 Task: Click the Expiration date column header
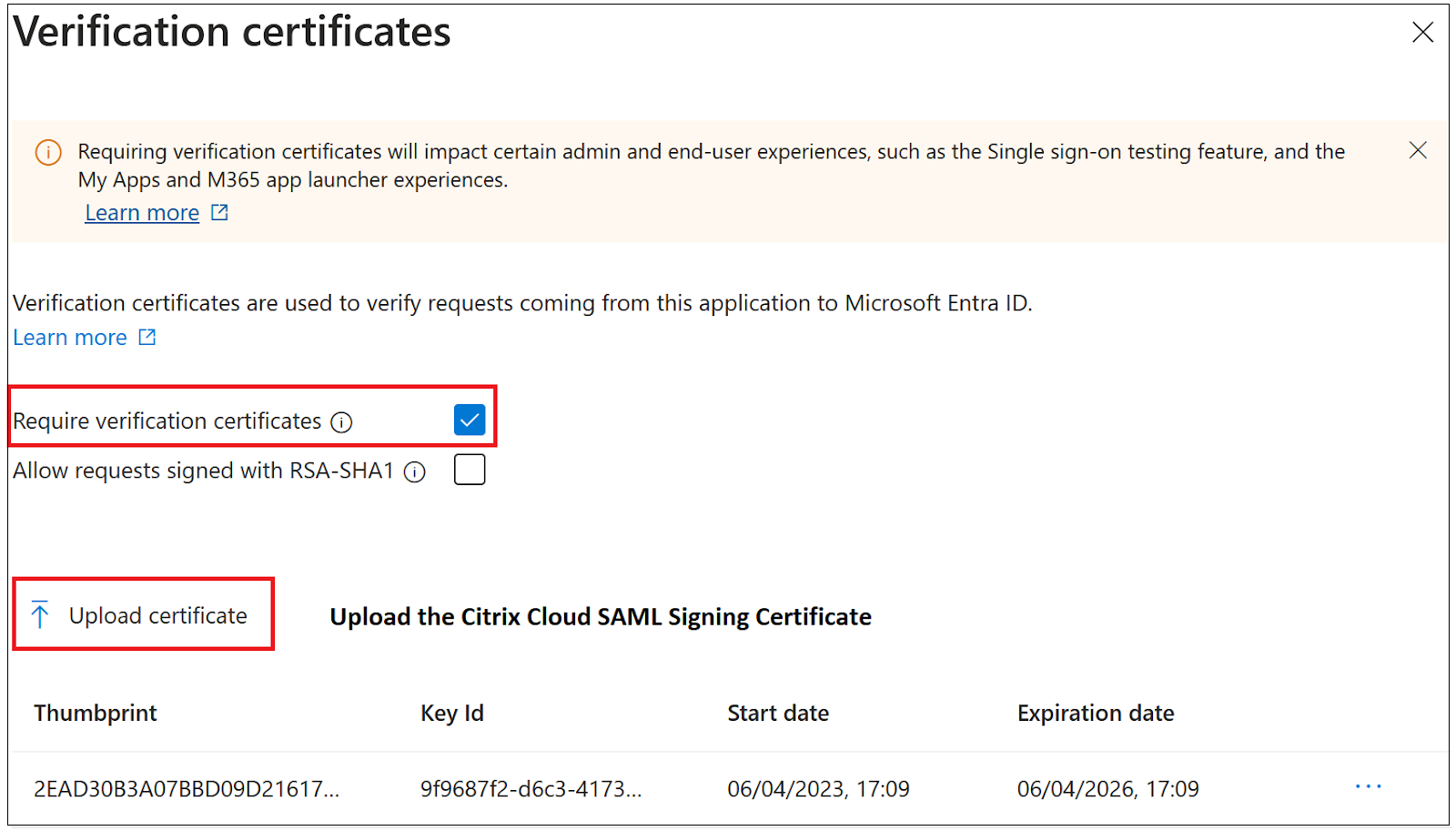pos(1096,713)
